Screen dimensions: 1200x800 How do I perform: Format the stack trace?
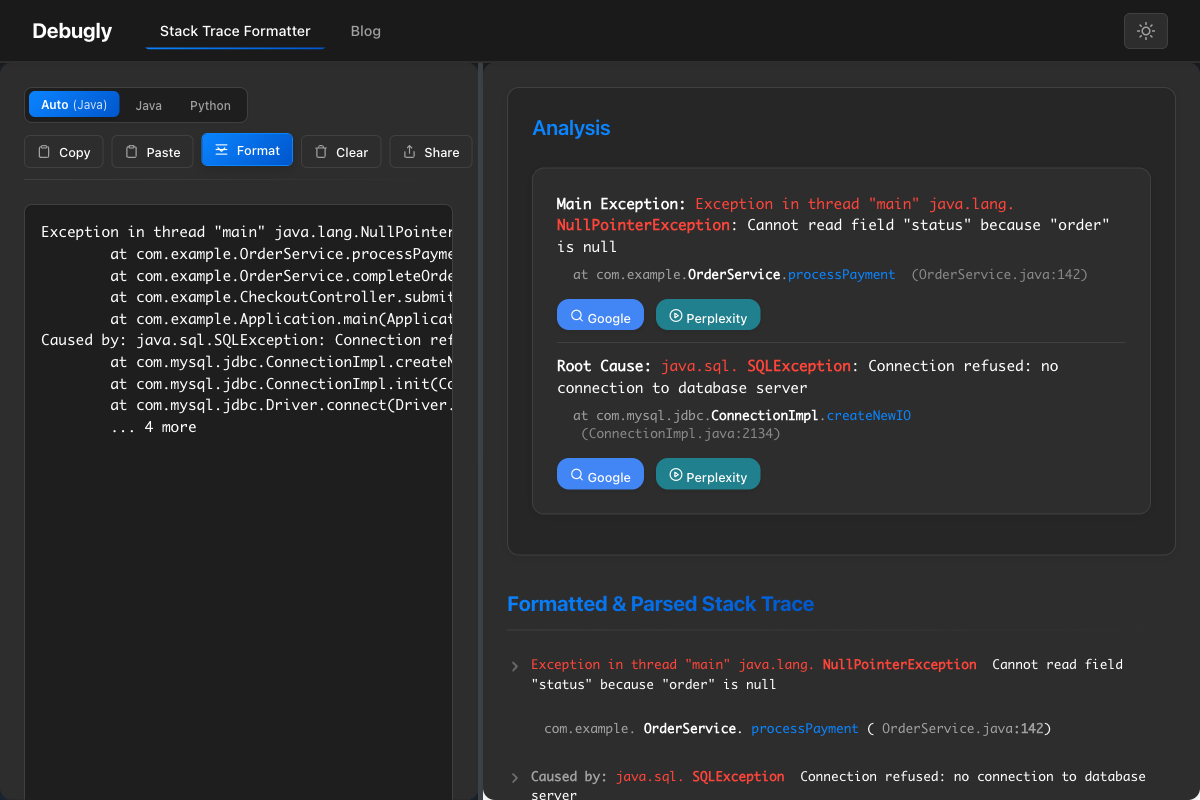point(247,150)
